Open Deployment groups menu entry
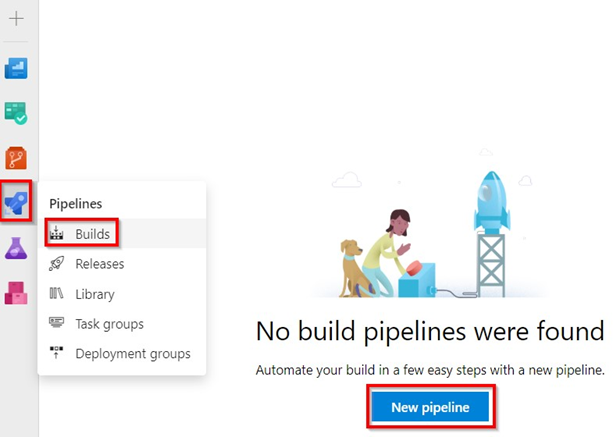The image size is (613, 437). click(x=132, y=353)
